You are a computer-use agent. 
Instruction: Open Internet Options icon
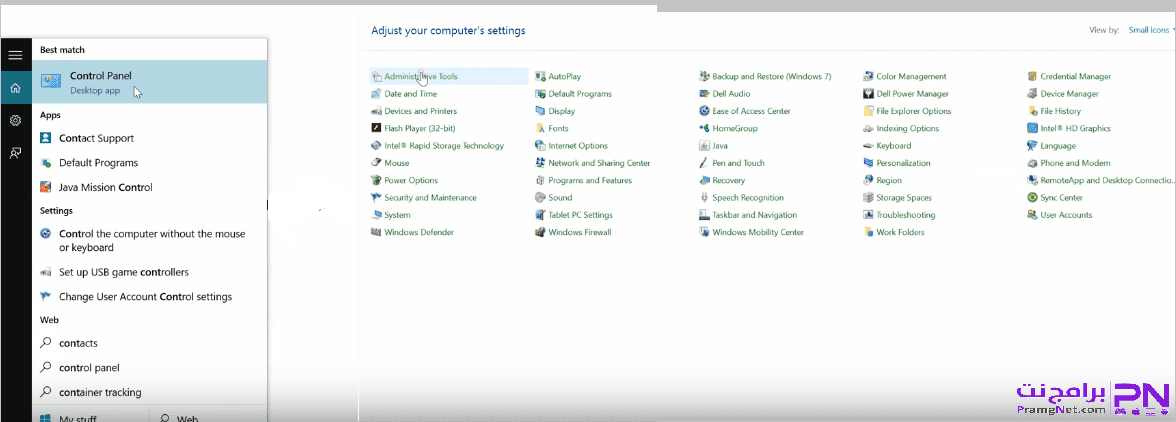(541, 145)
